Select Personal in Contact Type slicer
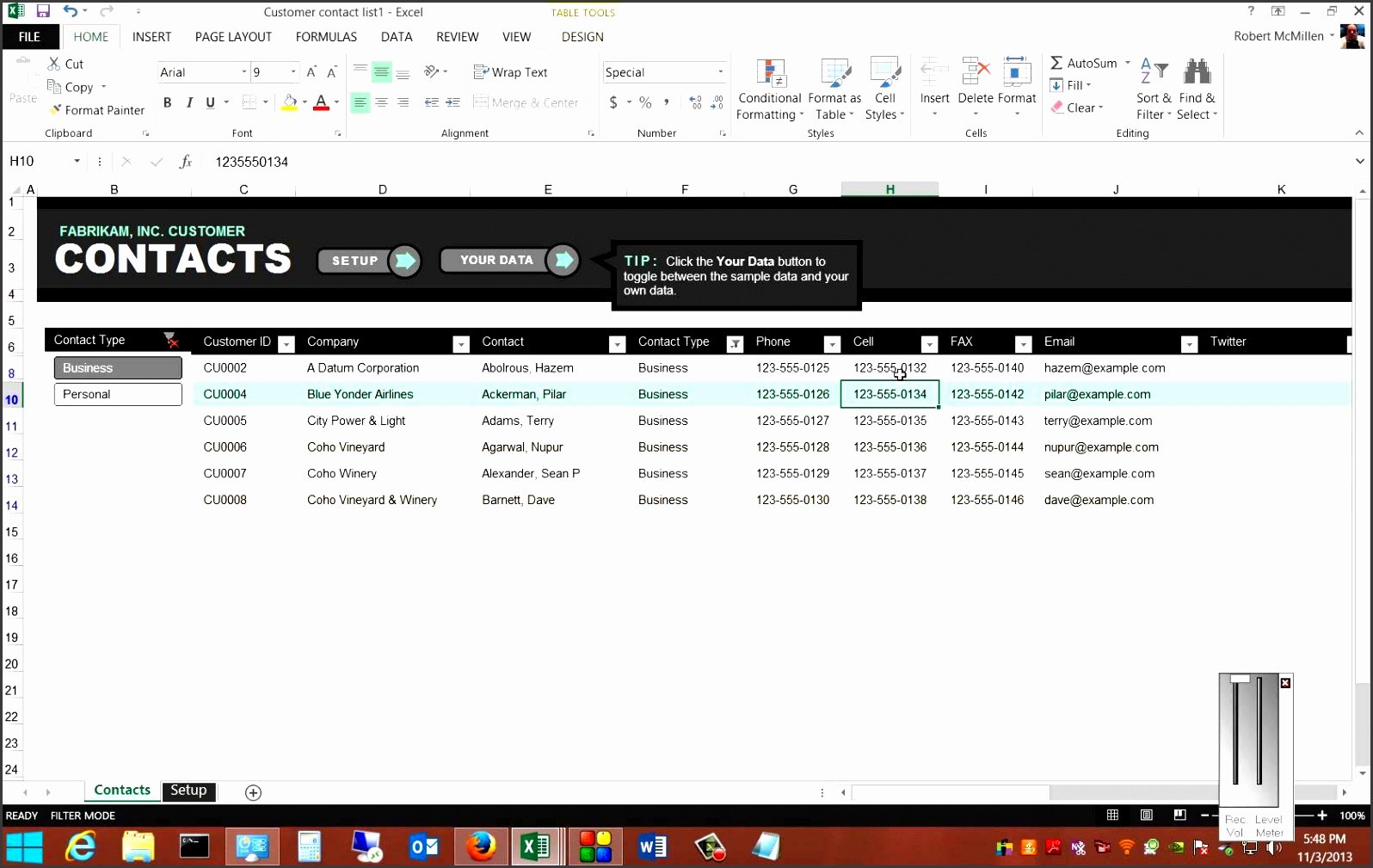Screen dimensions: 1373x868 118,394
